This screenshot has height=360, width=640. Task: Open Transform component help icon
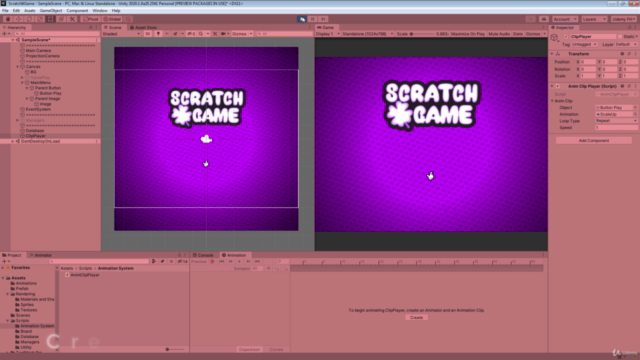point(622,54)
